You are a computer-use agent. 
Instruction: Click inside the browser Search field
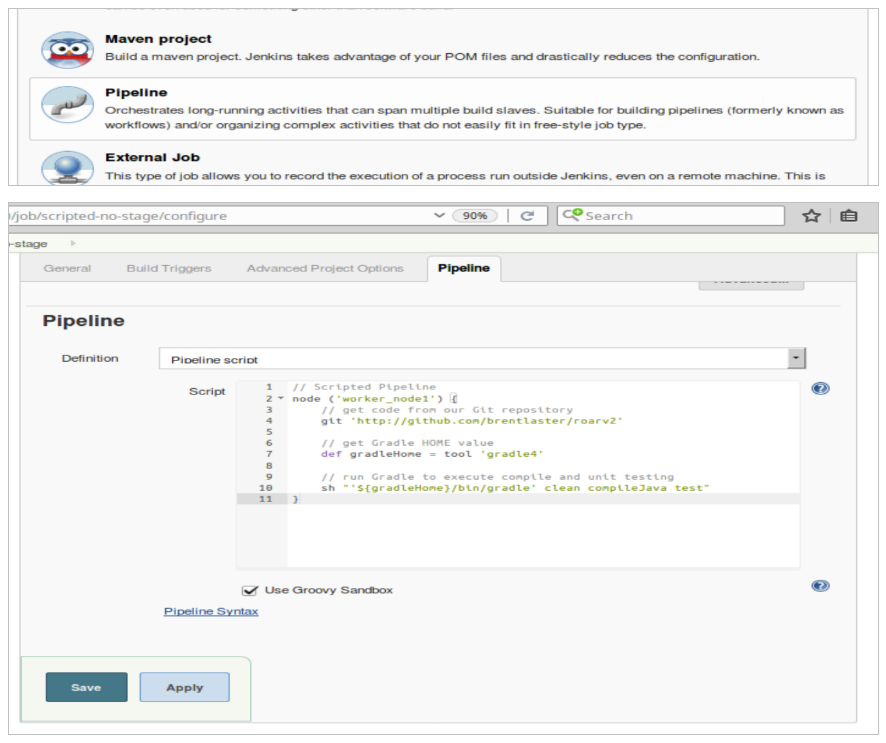coord(680,216)
